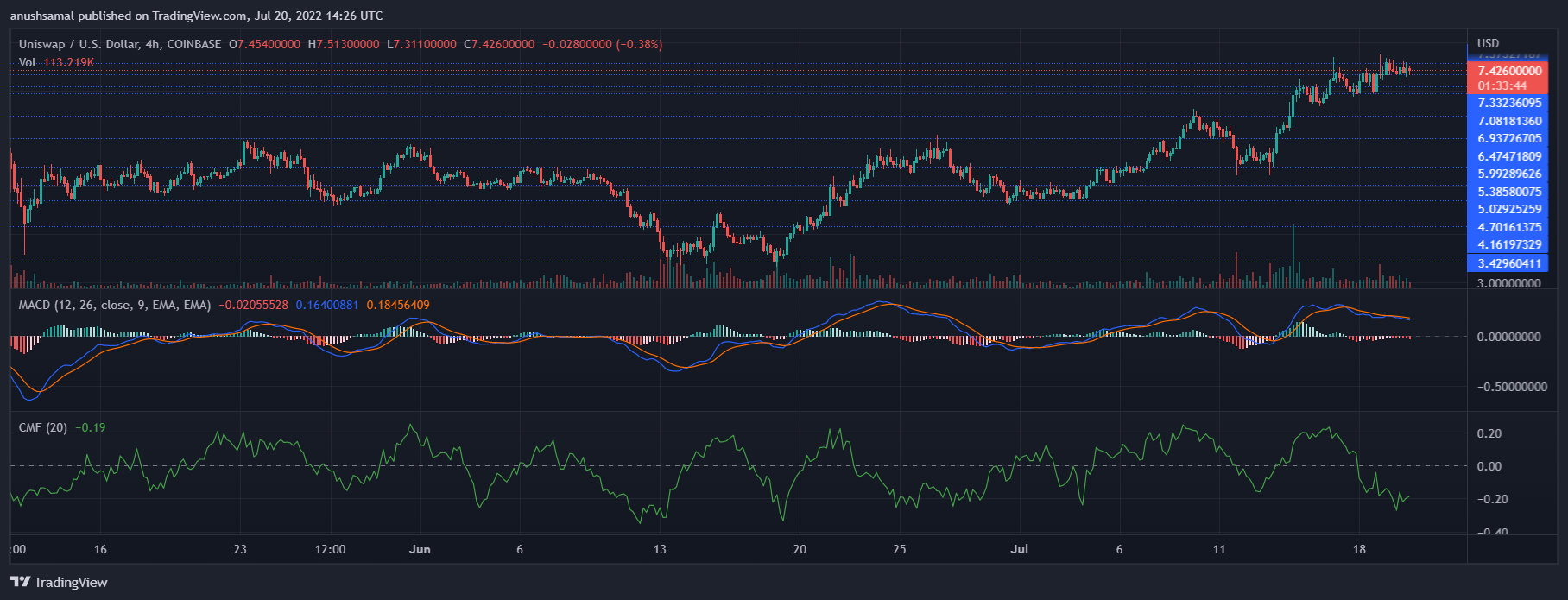This screenshot has height=600, width=1568.
Task: Click the 4.16197329 horizontal level label
Action: (1508, 244)
